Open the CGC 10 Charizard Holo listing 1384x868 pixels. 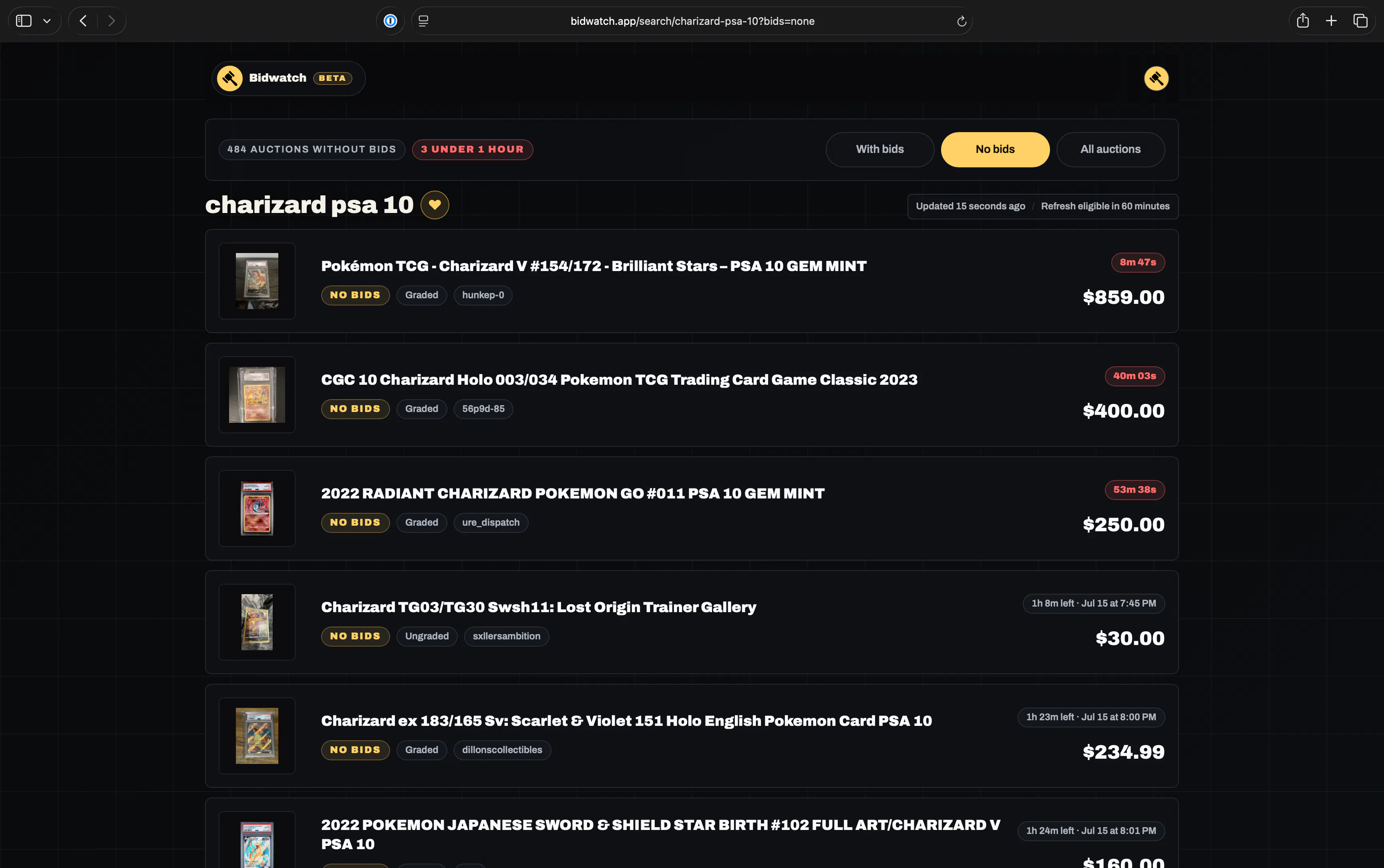click(x=619, y=380)
